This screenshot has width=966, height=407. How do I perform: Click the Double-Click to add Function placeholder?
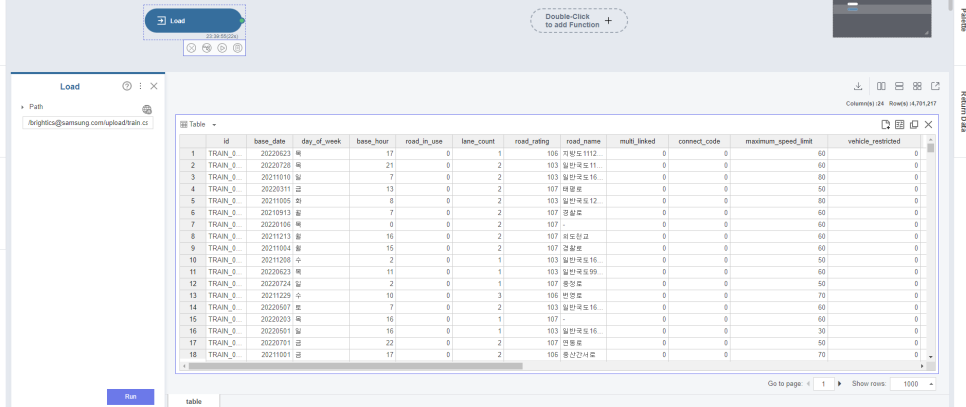579,21
